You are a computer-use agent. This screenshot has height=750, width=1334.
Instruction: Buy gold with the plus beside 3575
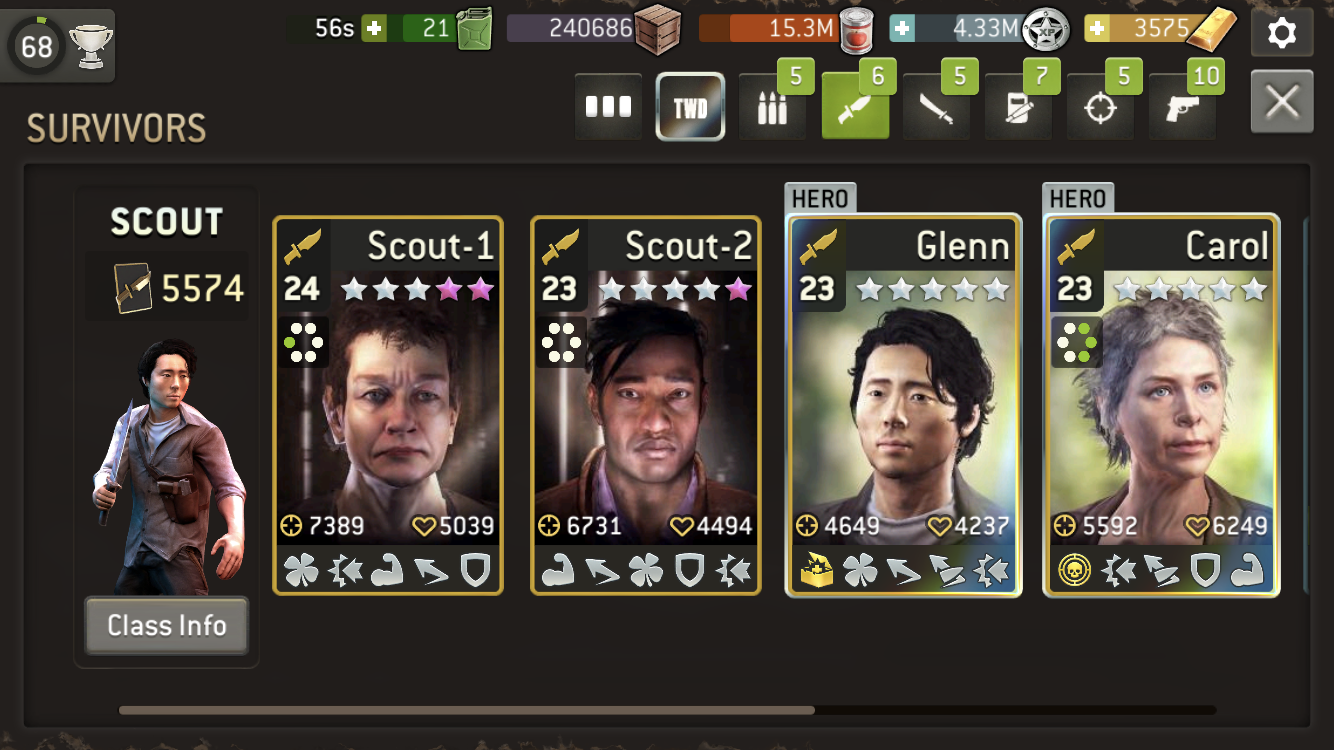(1097, 28)
